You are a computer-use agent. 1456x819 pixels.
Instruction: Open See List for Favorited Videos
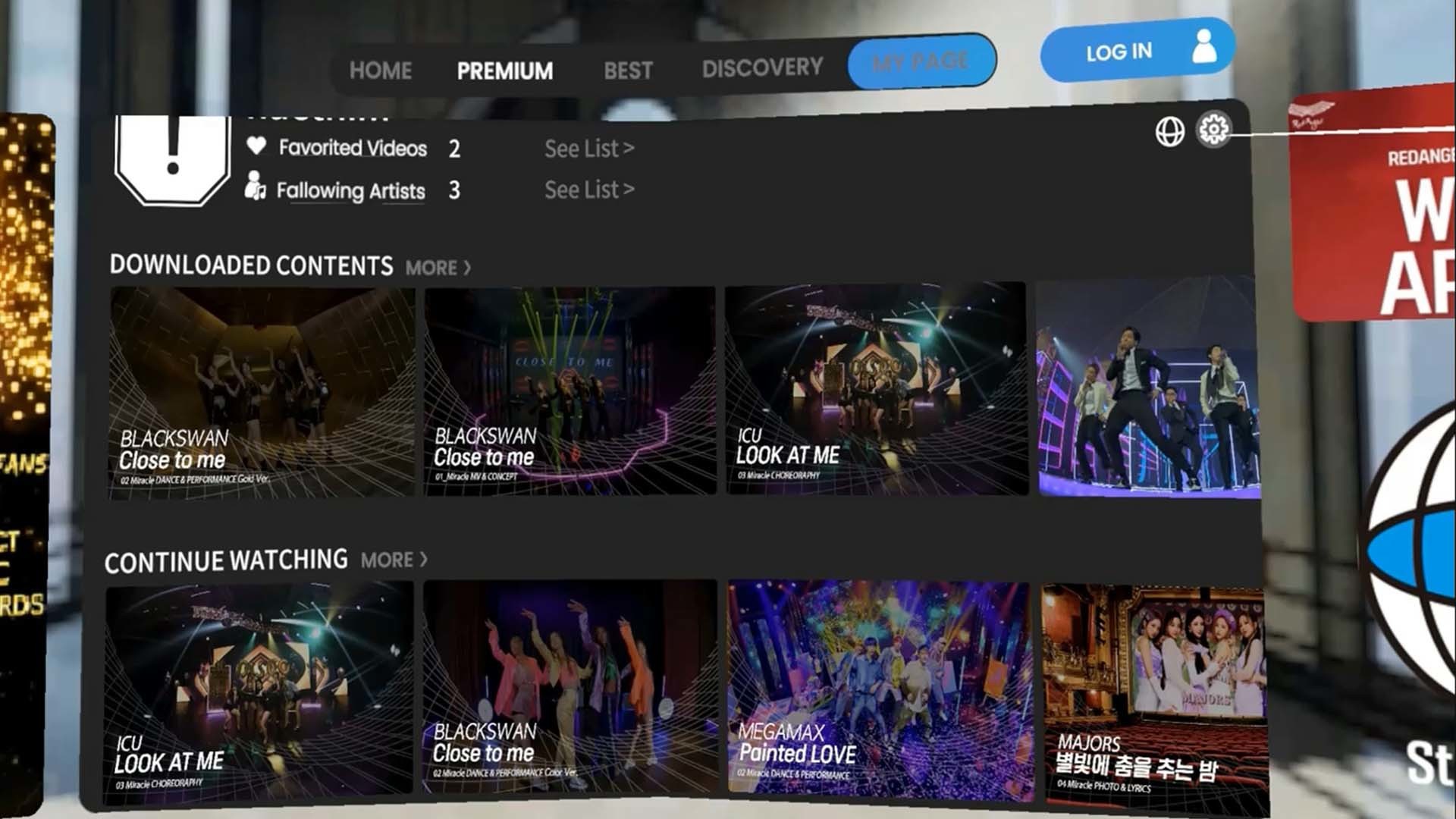click(x=588, y=149)
